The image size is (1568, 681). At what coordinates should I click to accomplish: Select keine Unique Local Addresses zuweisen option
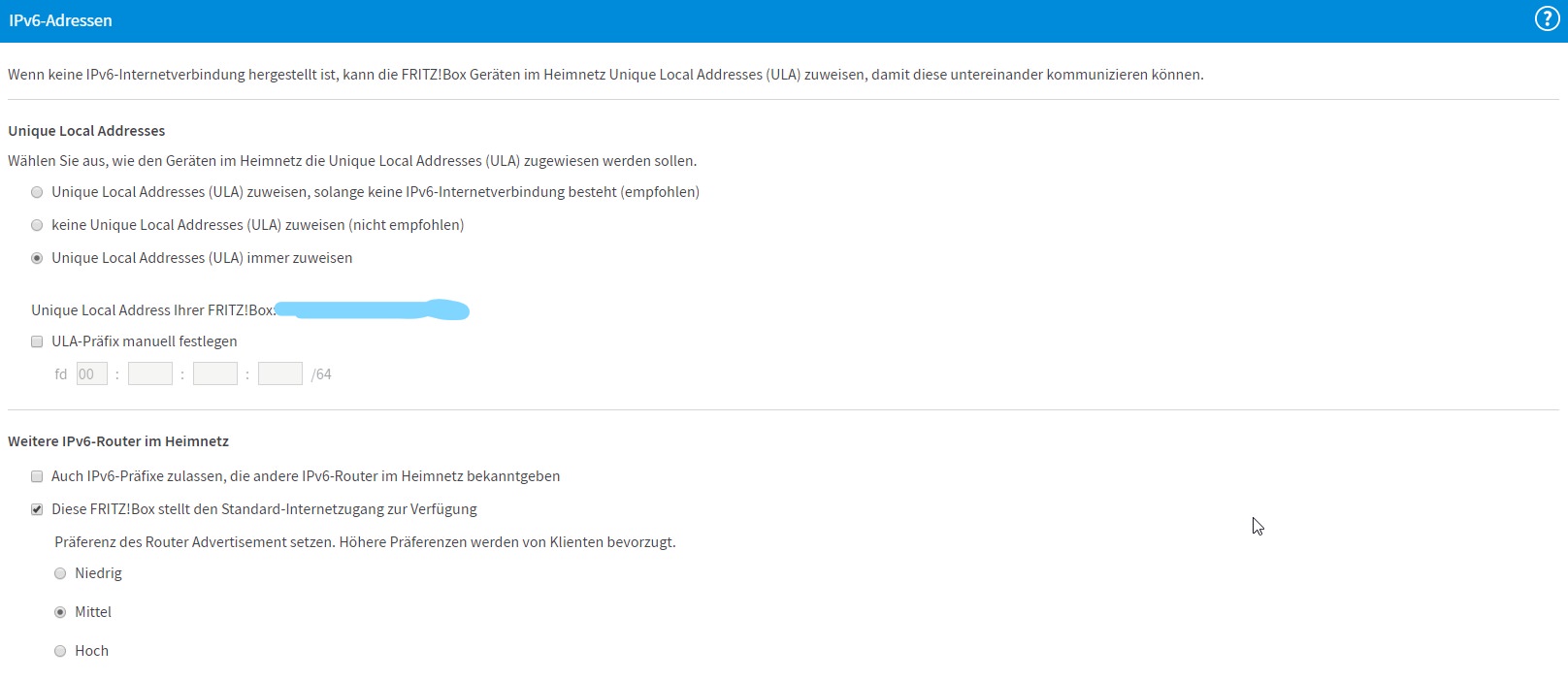click(x=37, y=225)
